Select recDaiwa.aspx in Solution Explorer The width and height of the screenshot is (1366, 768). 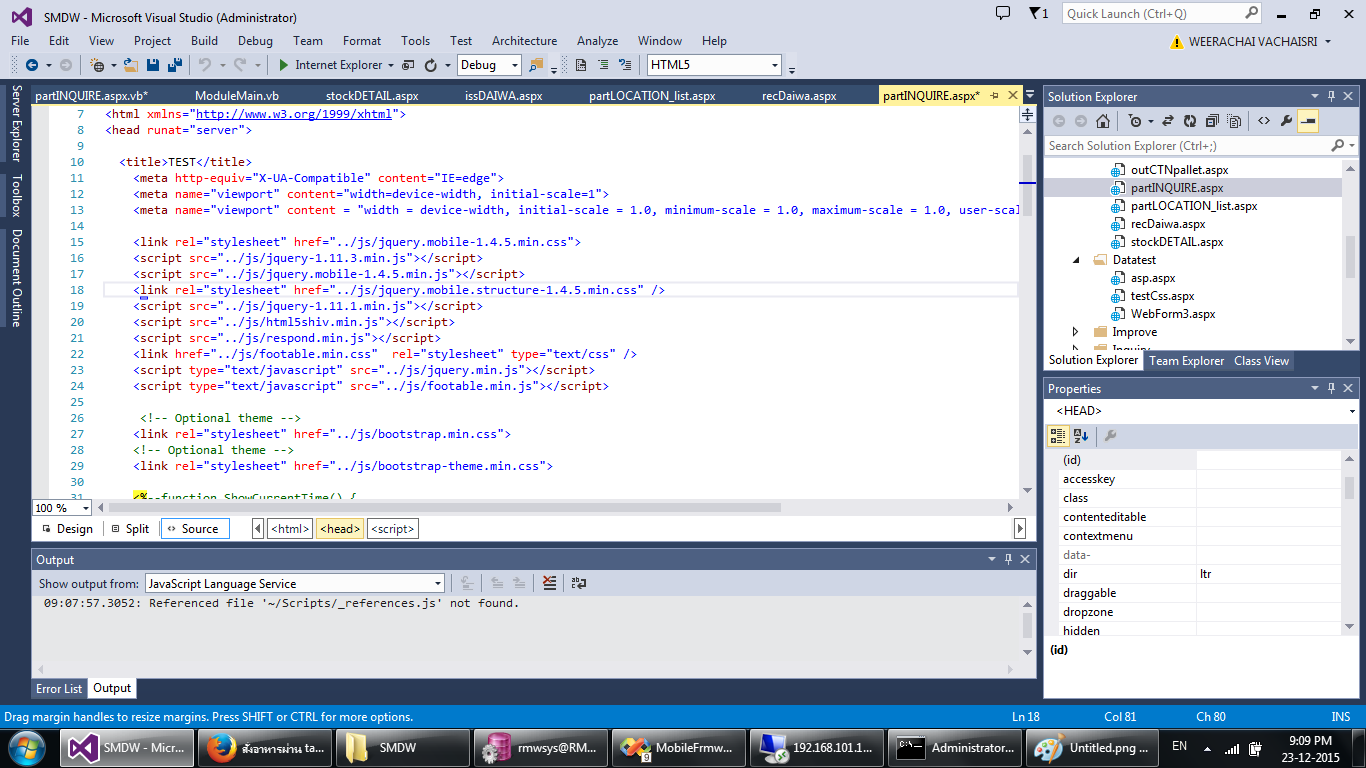tap(1168, 224)
